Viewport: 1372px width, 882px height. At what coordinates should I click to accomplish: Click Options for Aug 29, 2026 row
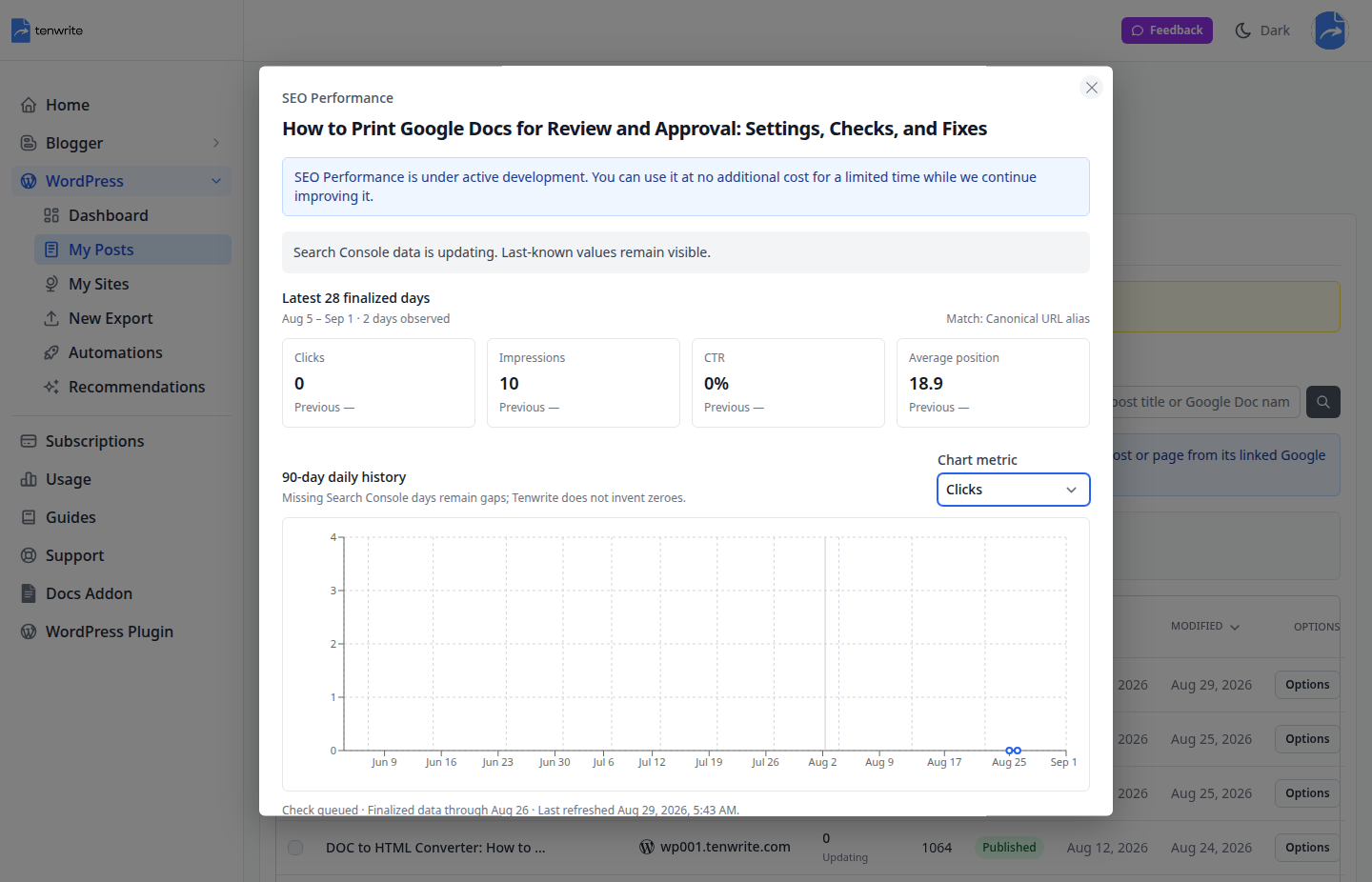click(x=1307, y=685)
